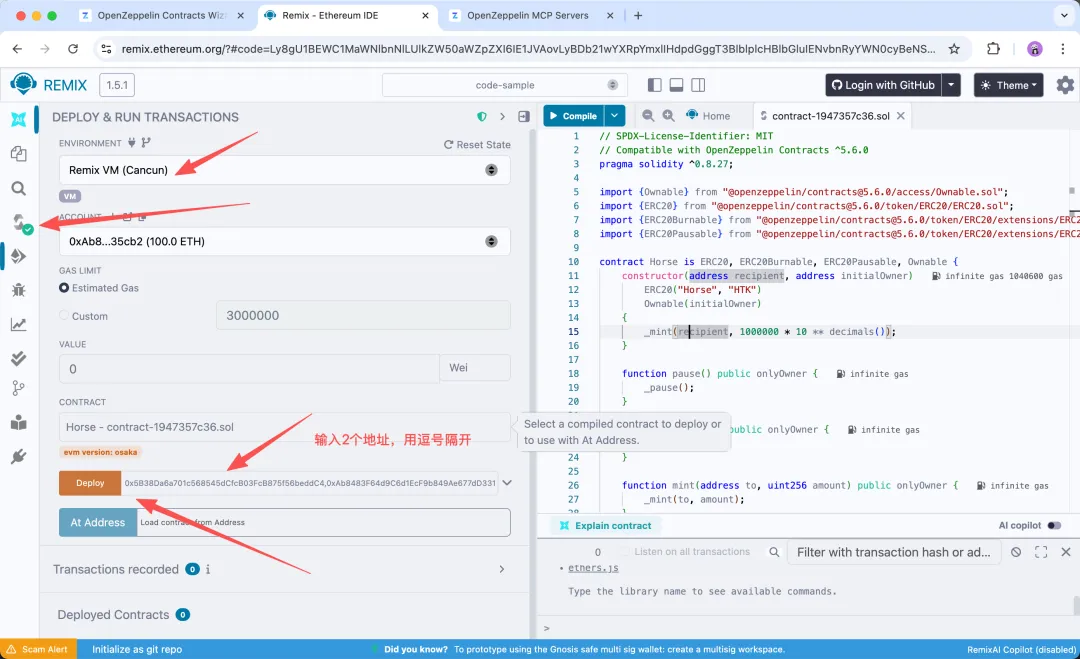
Task: Expand the Deploy constructor parameters chevron
Action: 507,483
